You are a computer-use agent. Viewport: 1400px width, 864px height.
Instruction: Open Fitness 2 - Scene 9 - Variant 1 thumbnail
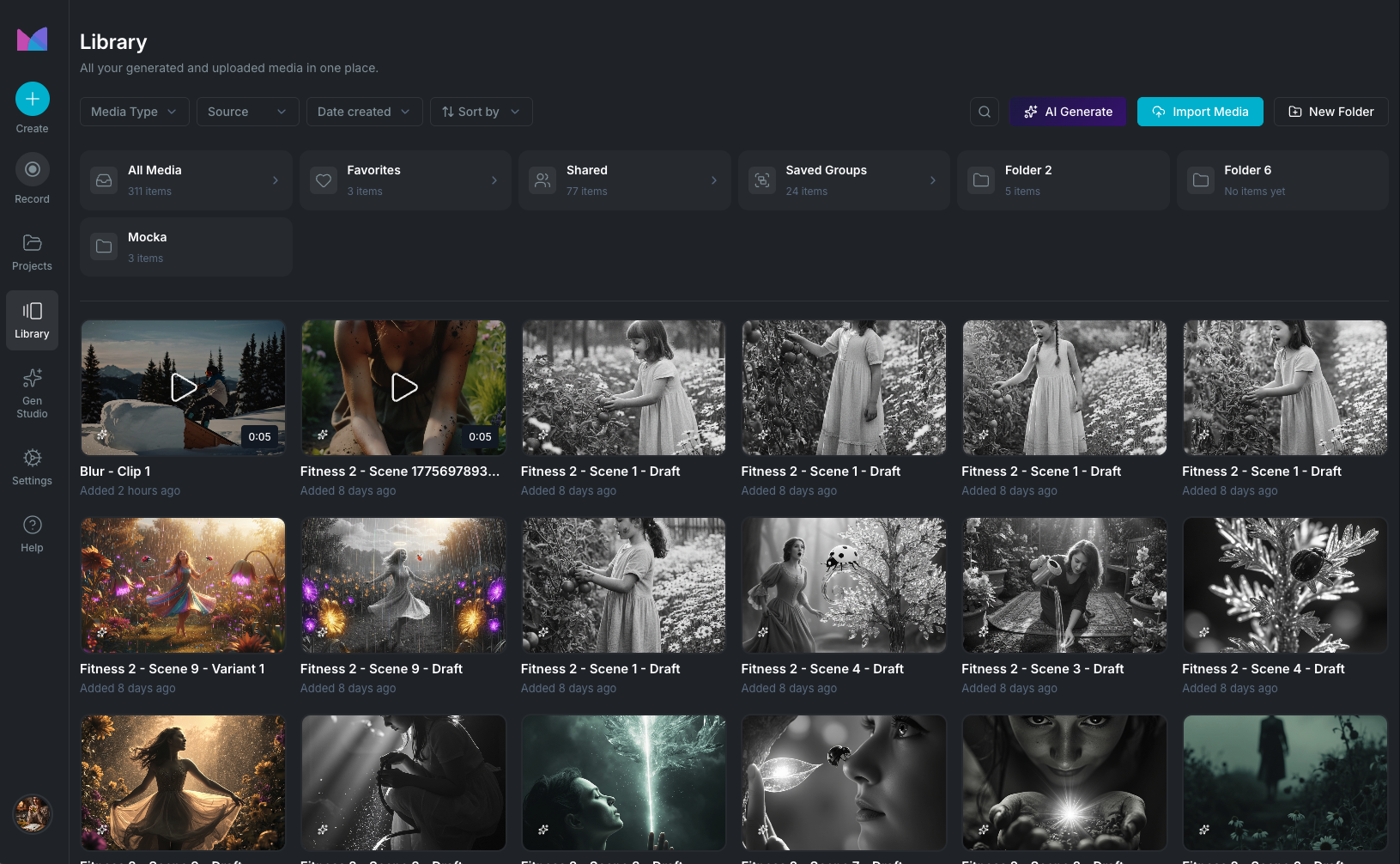[183, 585]
